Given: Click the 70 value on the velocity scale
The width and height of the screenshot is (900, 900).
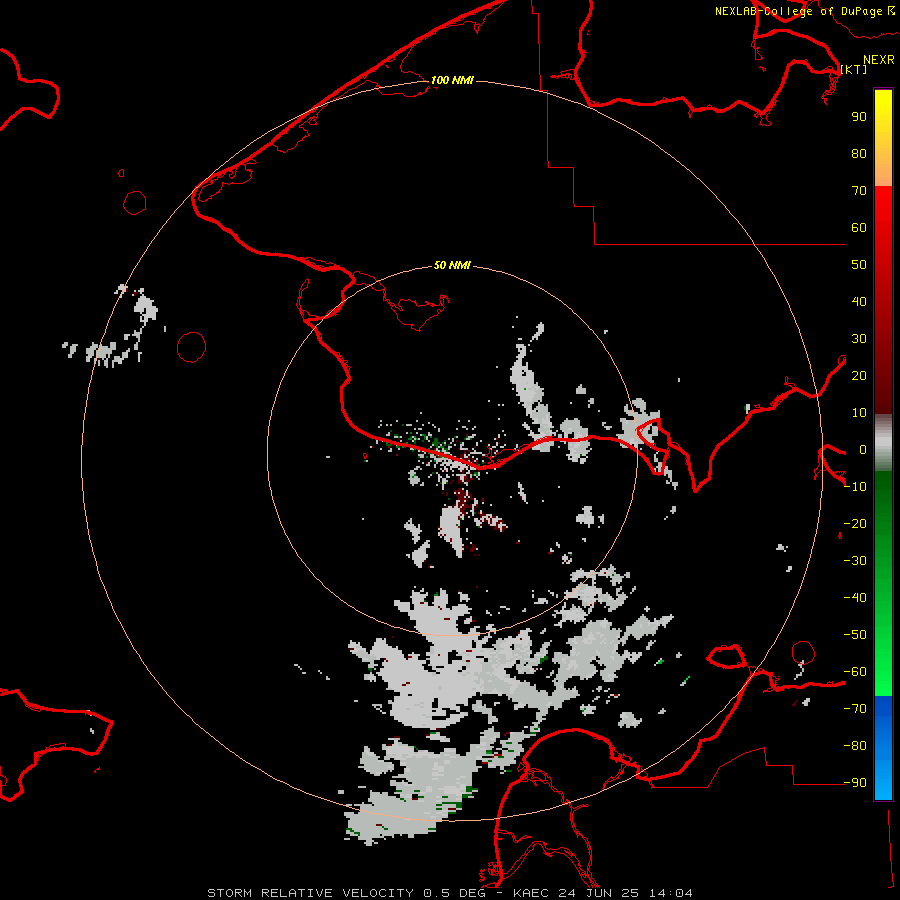Looking at the screenshot, I should (859, 191).
